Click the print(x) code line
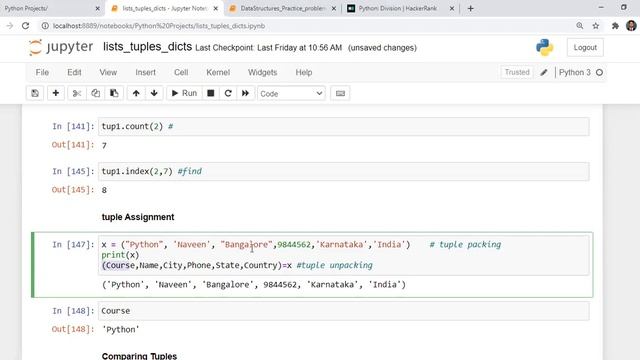 coord(120,255)
